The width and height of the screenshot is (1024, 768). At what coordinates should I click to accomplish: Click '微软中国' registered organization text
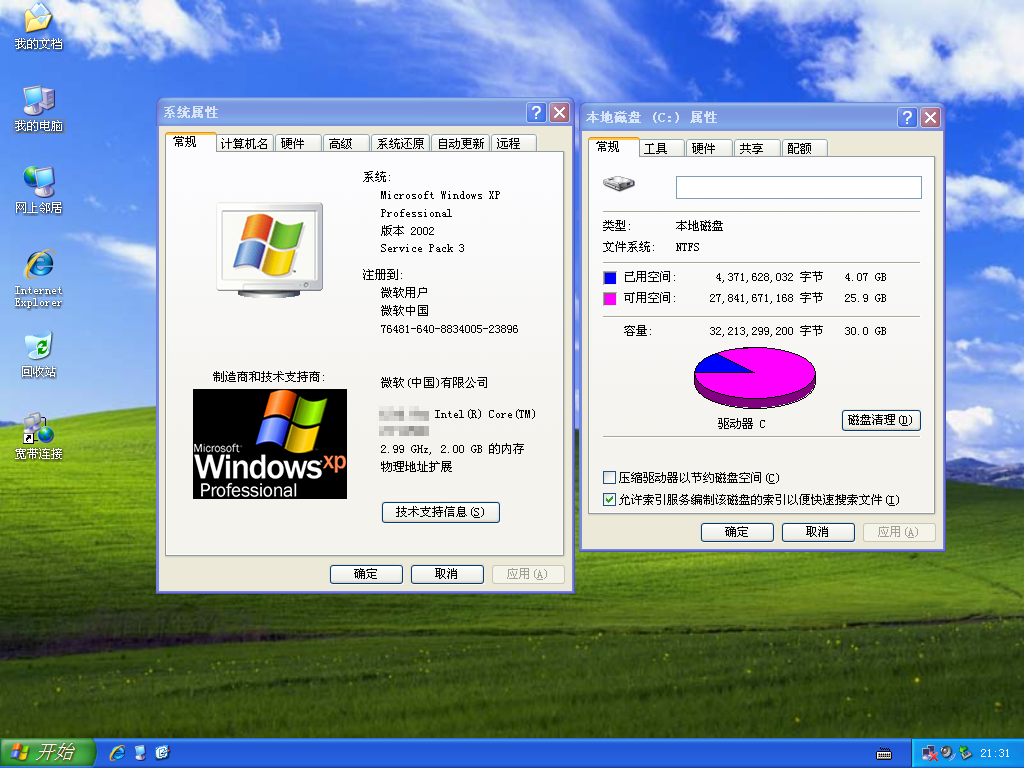404,311
